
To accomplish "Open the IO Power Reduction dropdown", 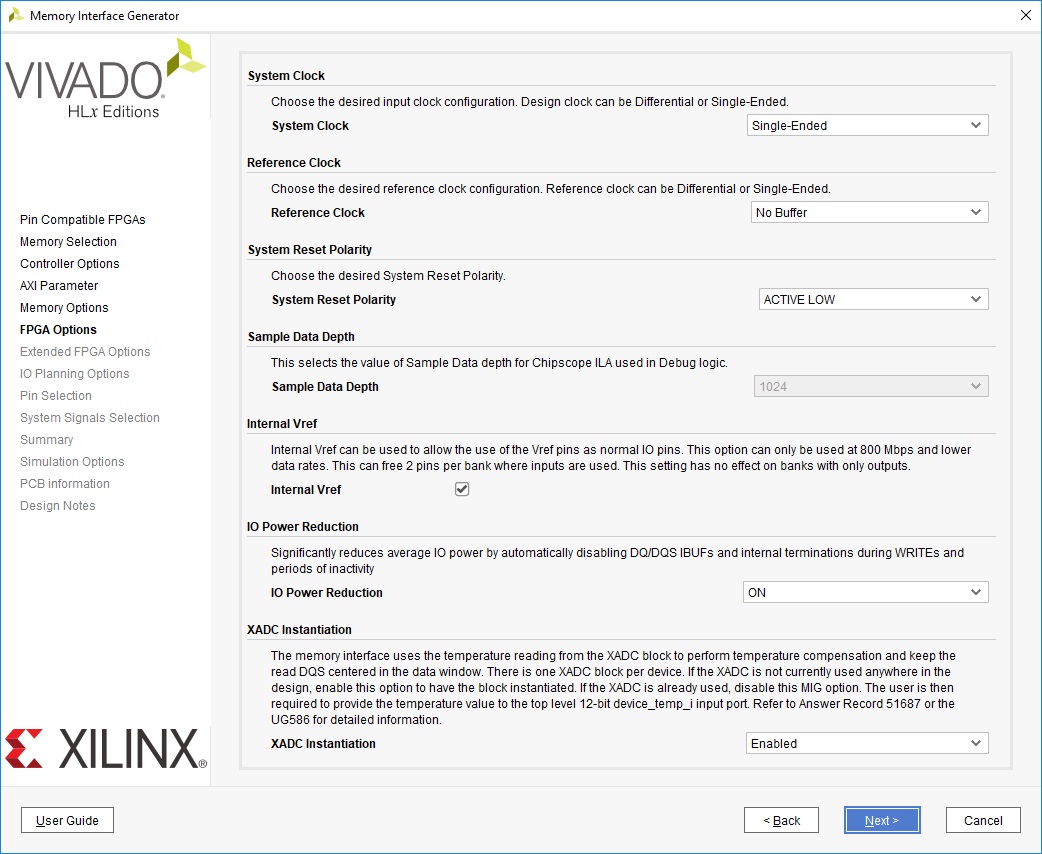I will coord(865,593).
